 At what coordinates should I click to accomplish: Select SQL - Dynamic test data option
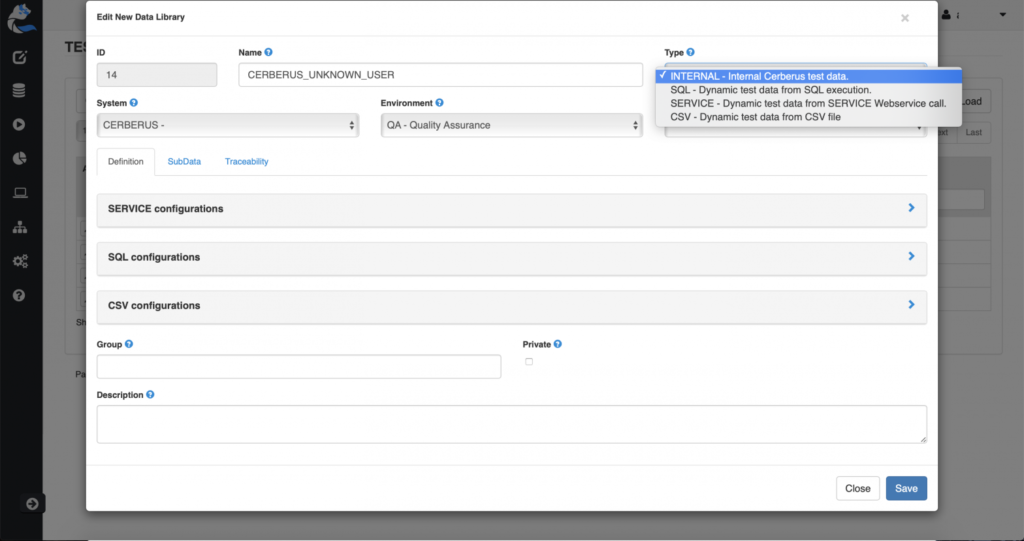tap(808, 90)
